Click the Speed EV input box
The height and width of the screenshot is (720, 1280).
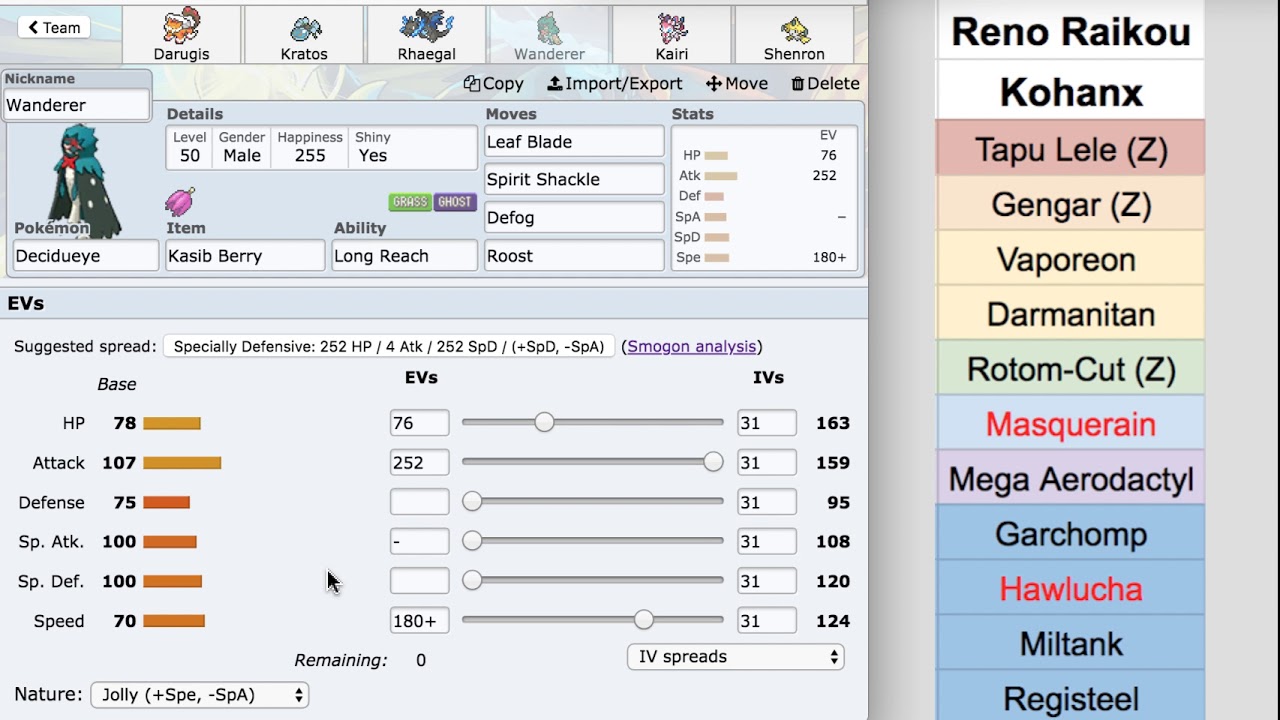pos(419,621)
